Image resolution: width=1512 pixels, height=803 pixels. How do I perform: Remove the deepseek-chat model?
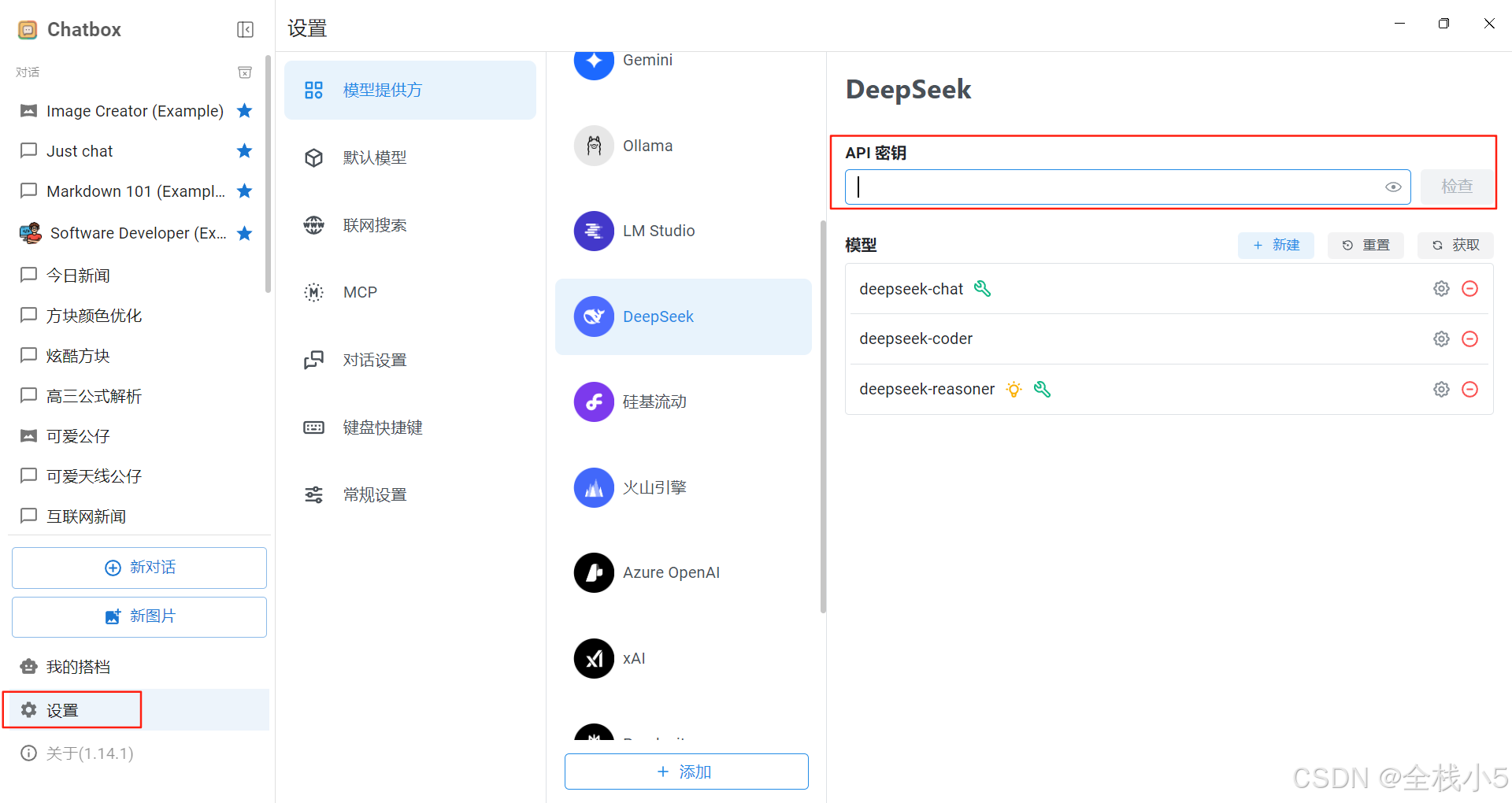(1469, 289)
